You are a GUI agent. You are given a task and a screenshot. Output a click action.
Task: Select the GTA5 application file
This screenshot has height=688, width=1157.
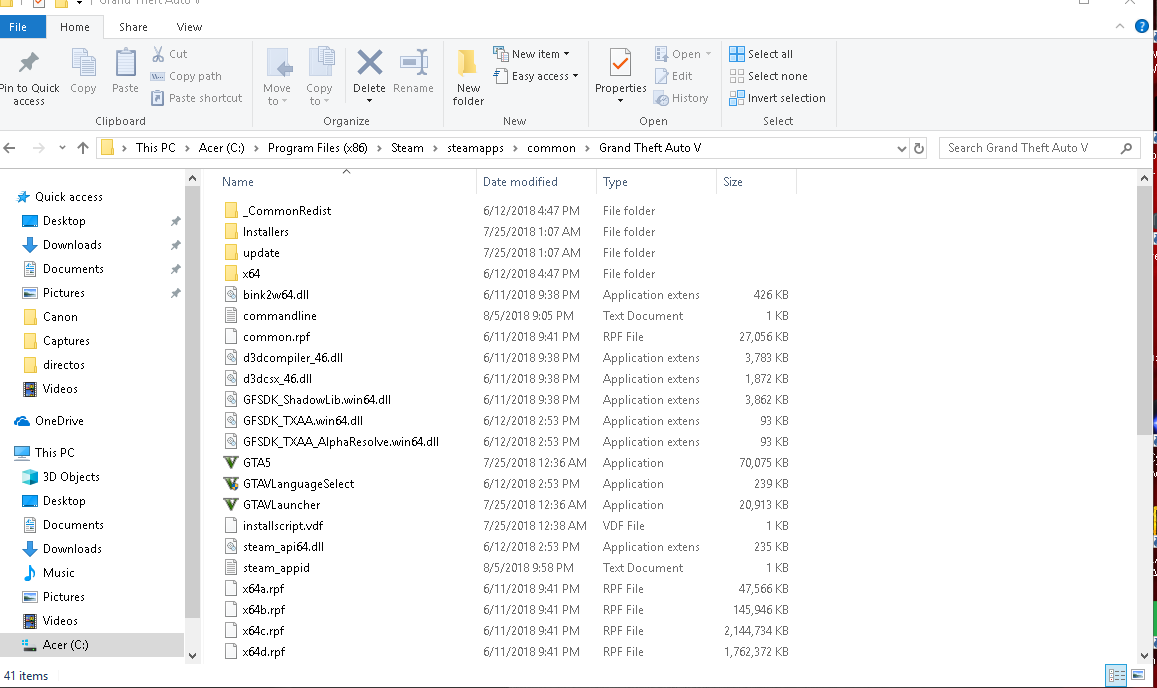(x=256, y=463)
